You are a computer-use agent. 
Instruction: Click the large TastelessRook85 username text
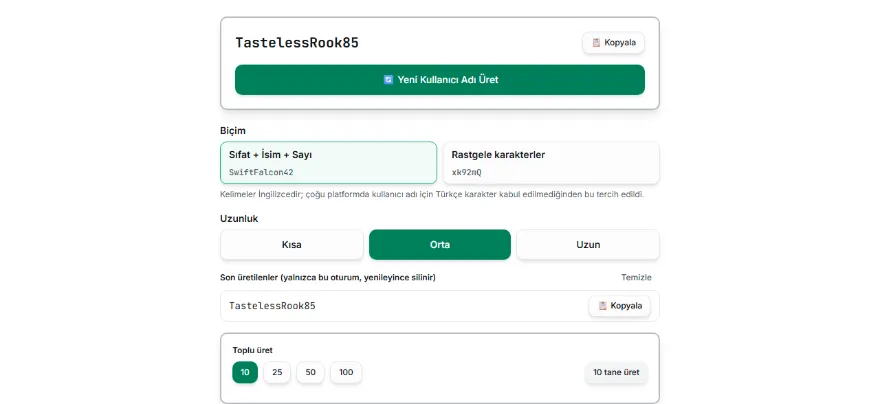click(x=297, y=43)
